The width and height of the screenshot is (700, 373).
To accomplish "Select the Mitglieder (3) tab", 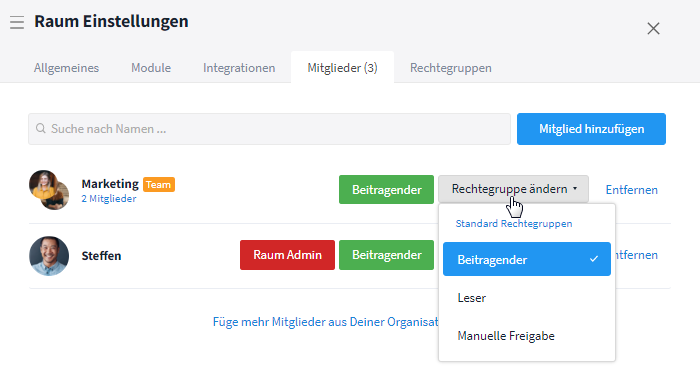I will coord(342,67).
